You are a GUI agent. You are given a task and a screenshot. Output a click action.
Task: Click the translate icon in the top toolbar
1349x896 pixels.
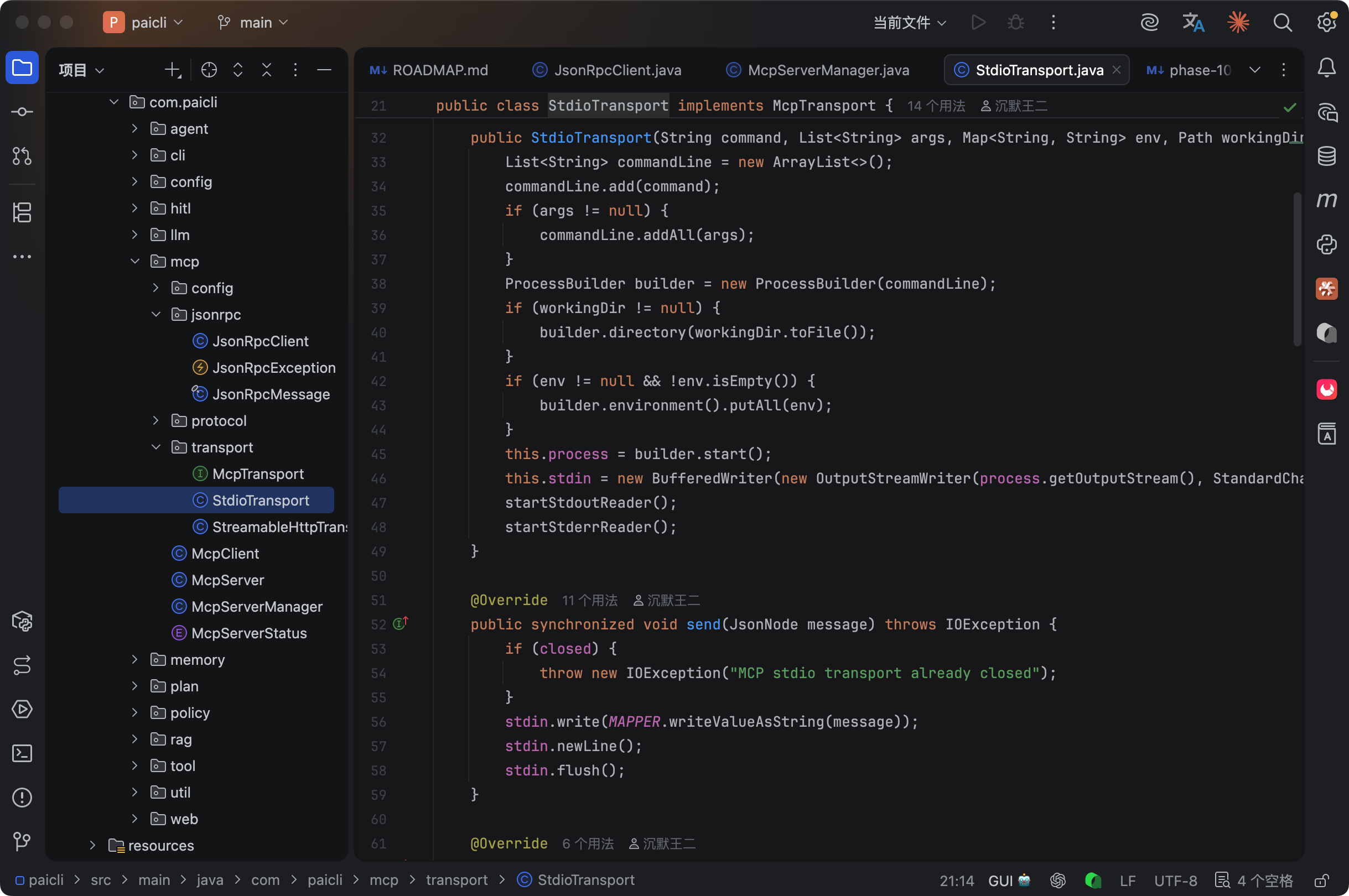coord(1193,22)
